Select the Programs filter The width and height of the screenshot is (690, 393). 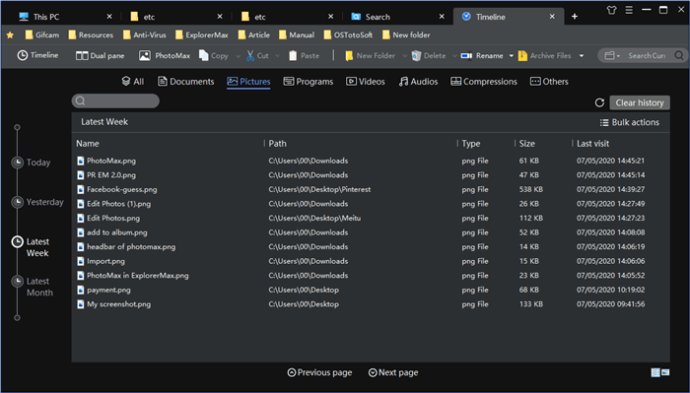tap(308, 81)
